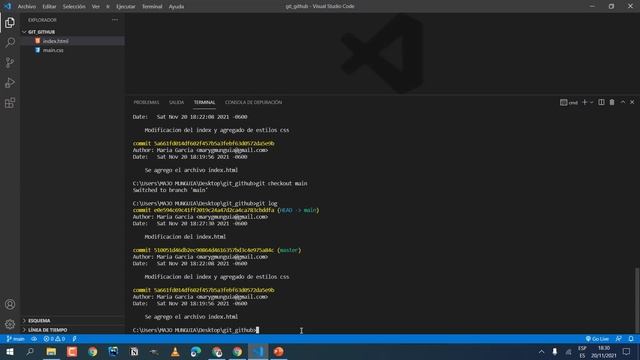640x360 pixels.
Task: Click the commit hash labeled HEAD -> main
Action: coord(214,210)
